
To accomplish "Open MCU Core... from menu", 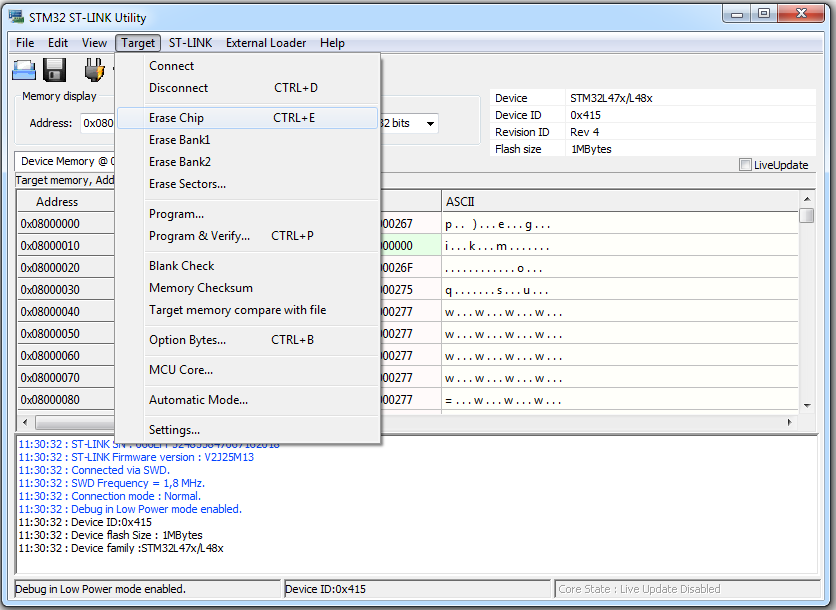I will click(247, 370).
